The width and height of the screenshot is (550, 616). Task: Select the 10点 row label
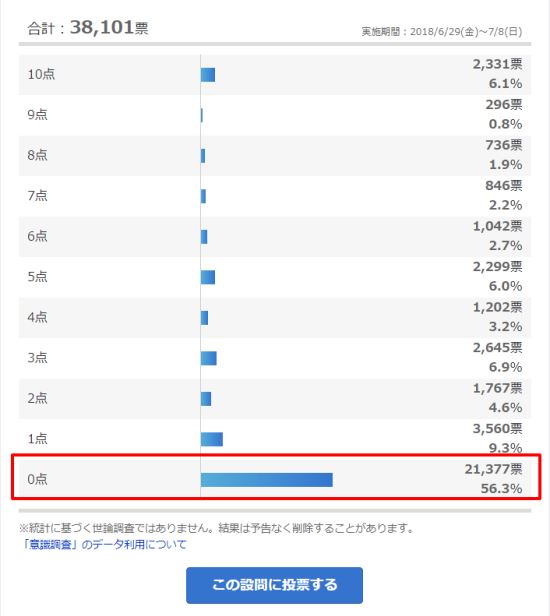click(41, 74)
